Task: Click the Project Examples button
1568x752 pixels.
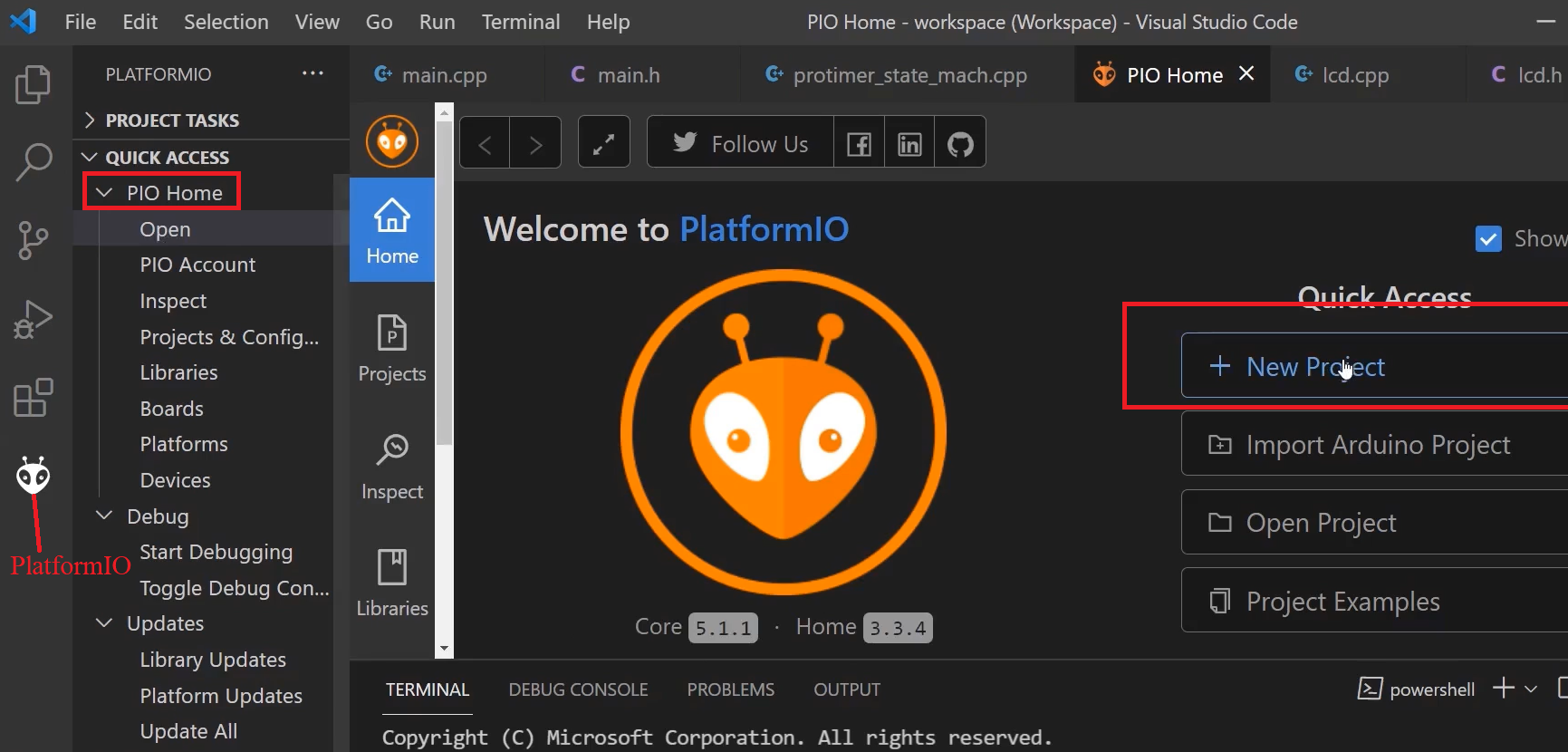Action: point(1374,601)
